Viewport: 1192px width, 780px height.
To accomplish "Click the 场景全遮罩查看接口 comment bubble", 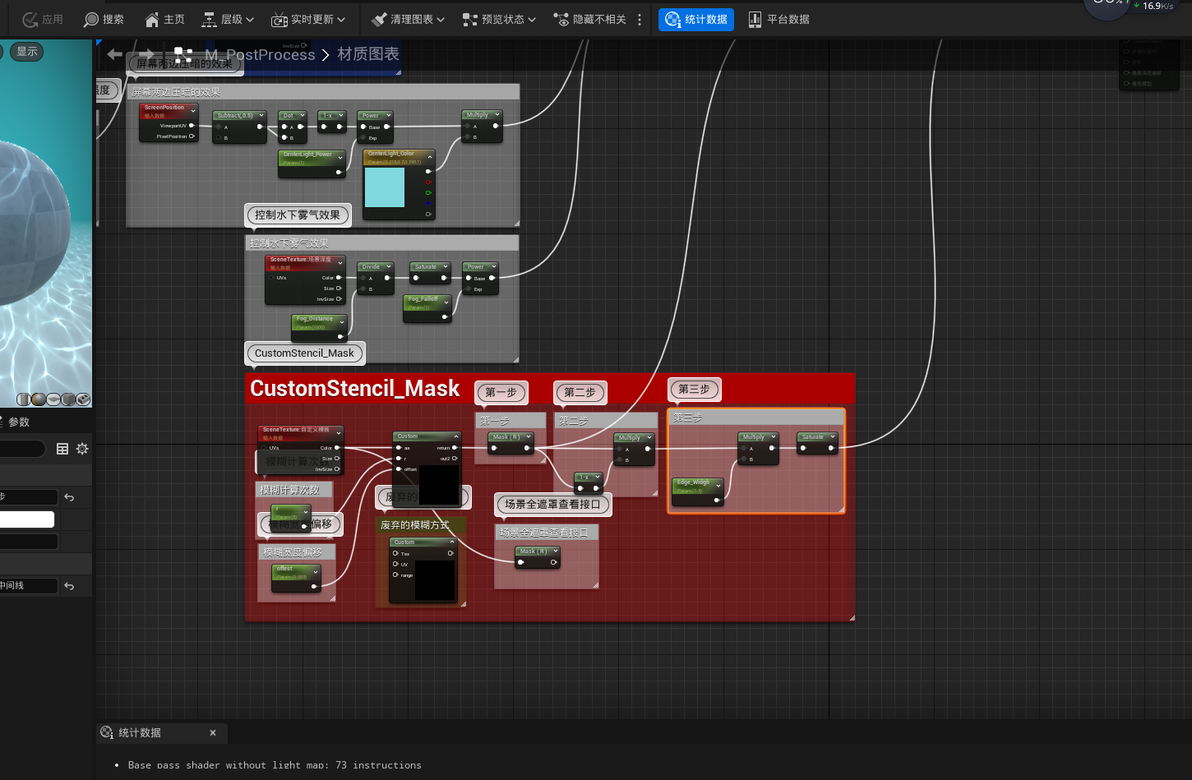I will coord(553,504).
